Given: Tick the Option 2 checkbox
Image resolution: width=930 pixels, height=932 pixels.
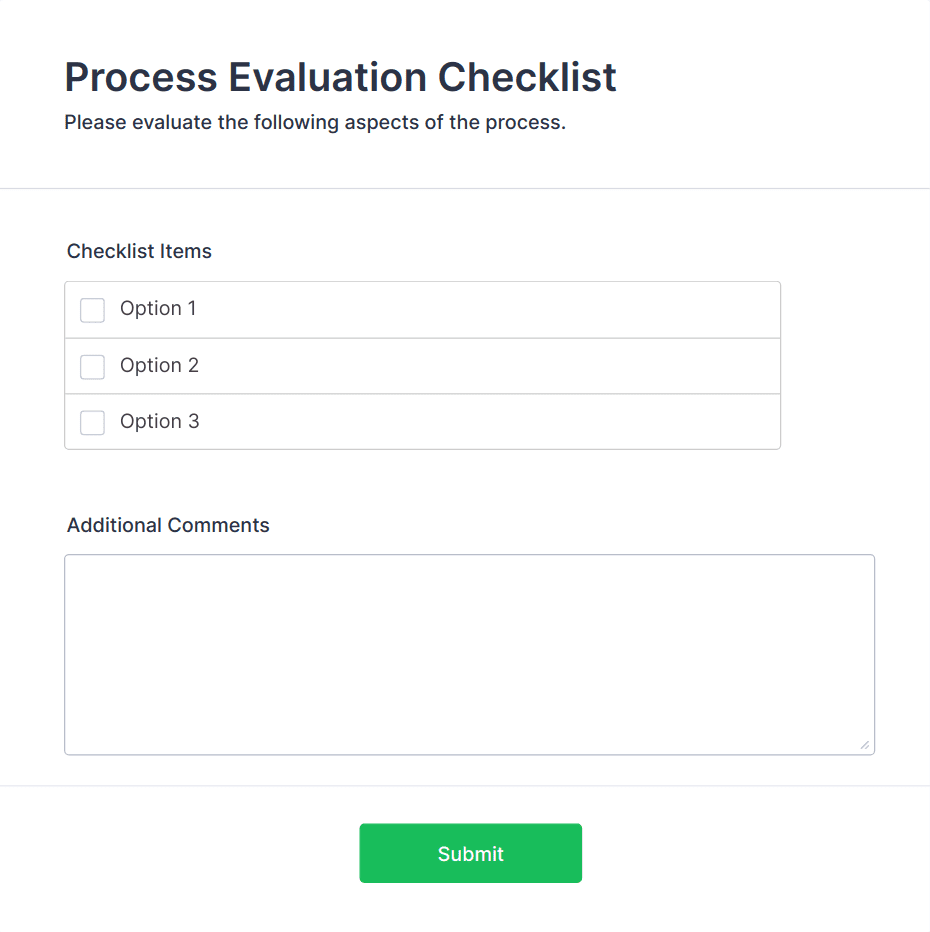Looking at the screenshot, I should tap(92, 367).
